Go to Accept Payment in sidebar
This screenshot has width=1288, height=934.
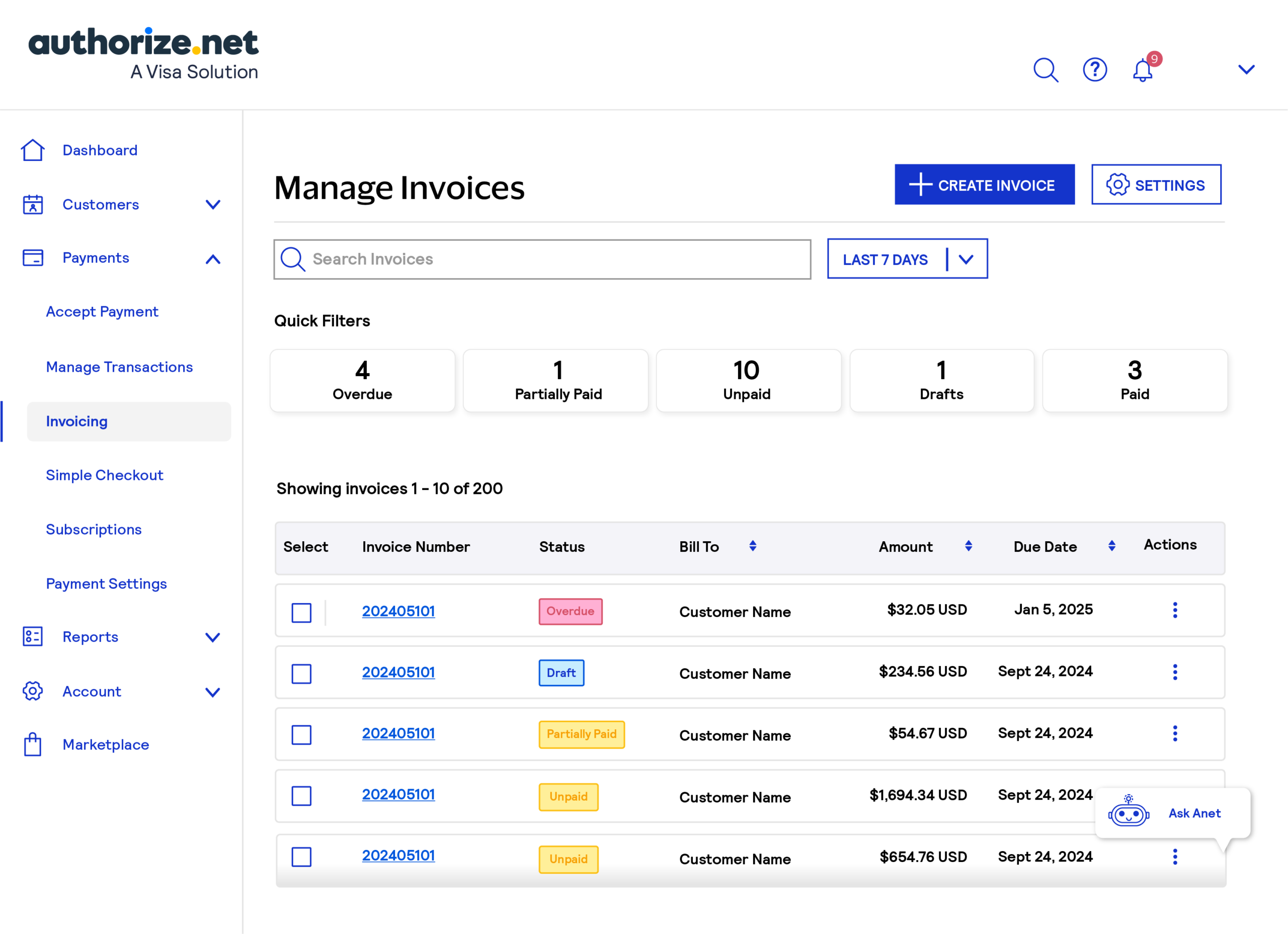(102, 312)
